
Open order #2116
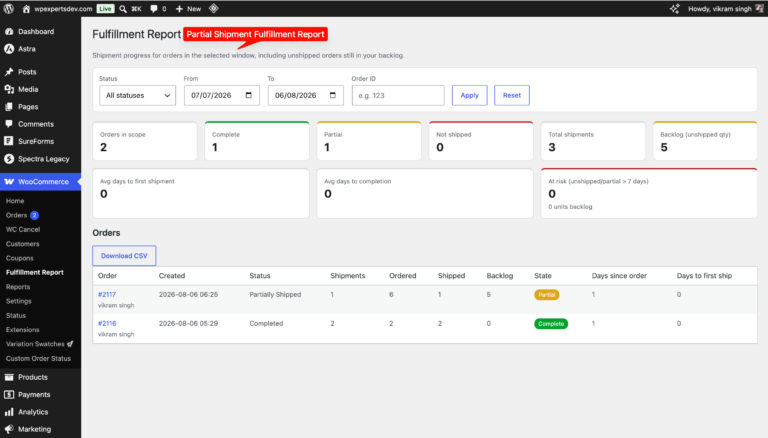[x=107, y=323]
